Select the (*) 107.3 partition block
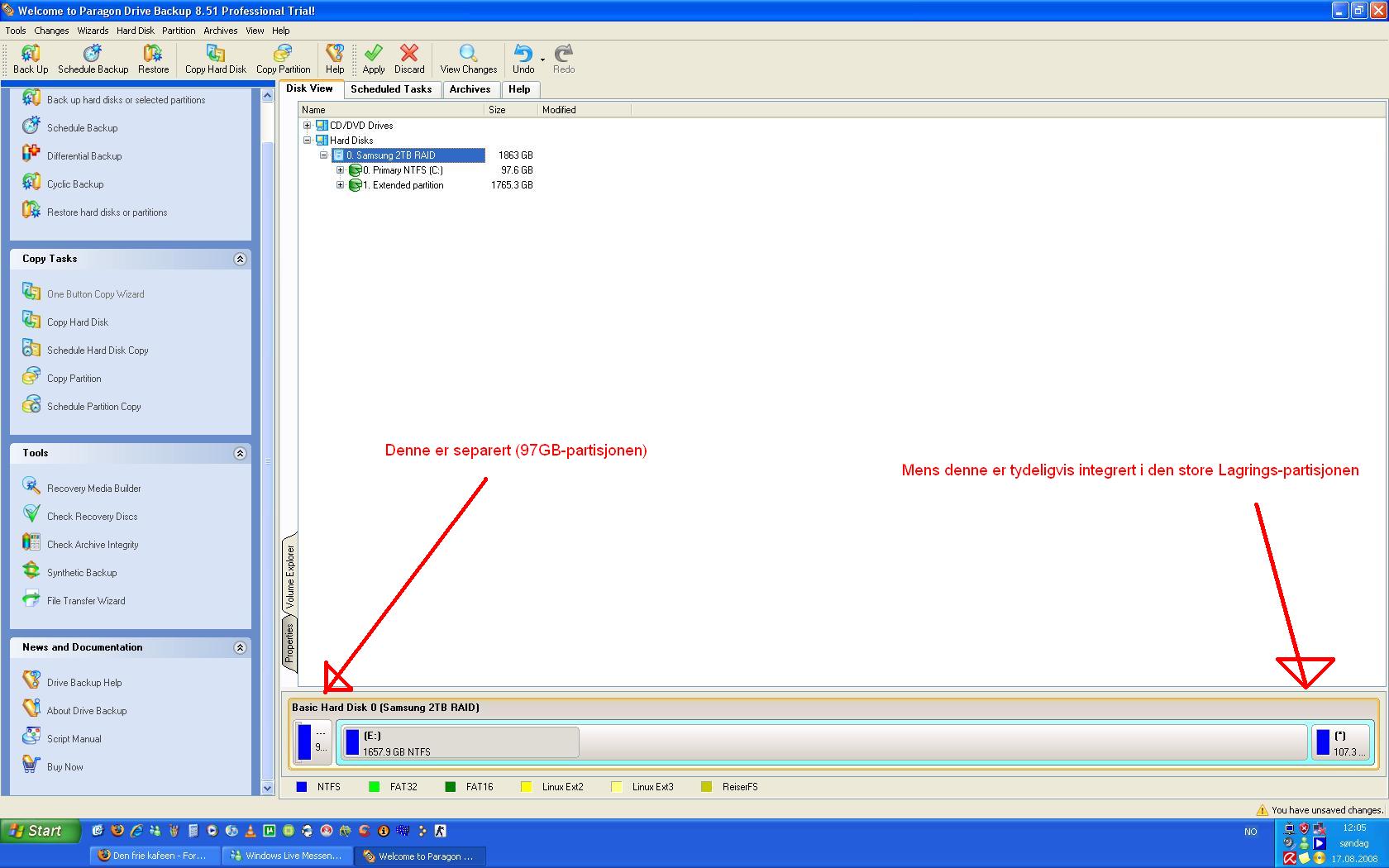This screenshot has height=868, width=1389. click(x=1341, y=742)
